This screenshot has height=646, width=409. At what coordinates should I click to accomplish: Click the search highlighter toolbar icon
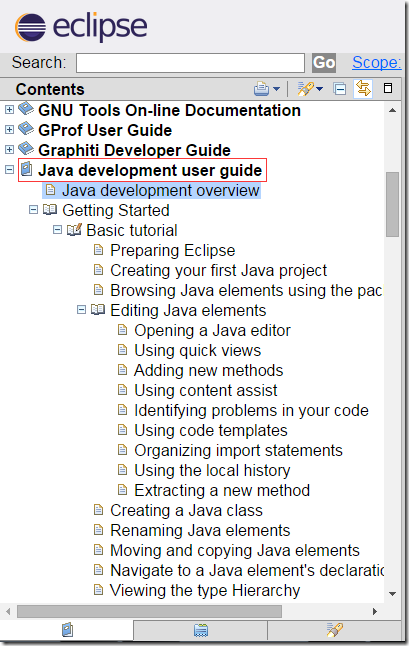(x=305, y=89)
